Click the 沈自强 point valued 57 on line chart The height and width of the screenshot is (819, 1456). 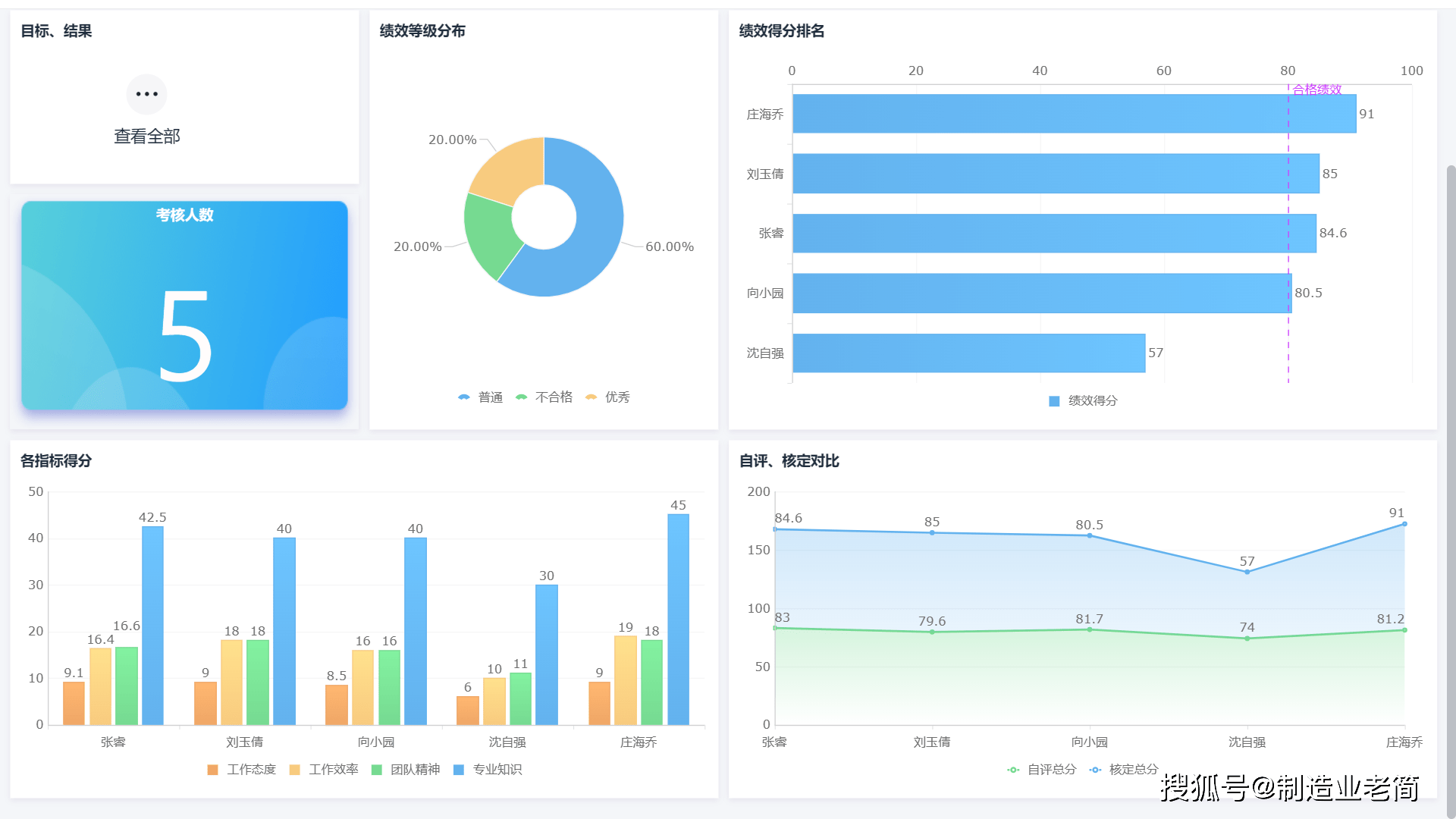point(1247,572)
